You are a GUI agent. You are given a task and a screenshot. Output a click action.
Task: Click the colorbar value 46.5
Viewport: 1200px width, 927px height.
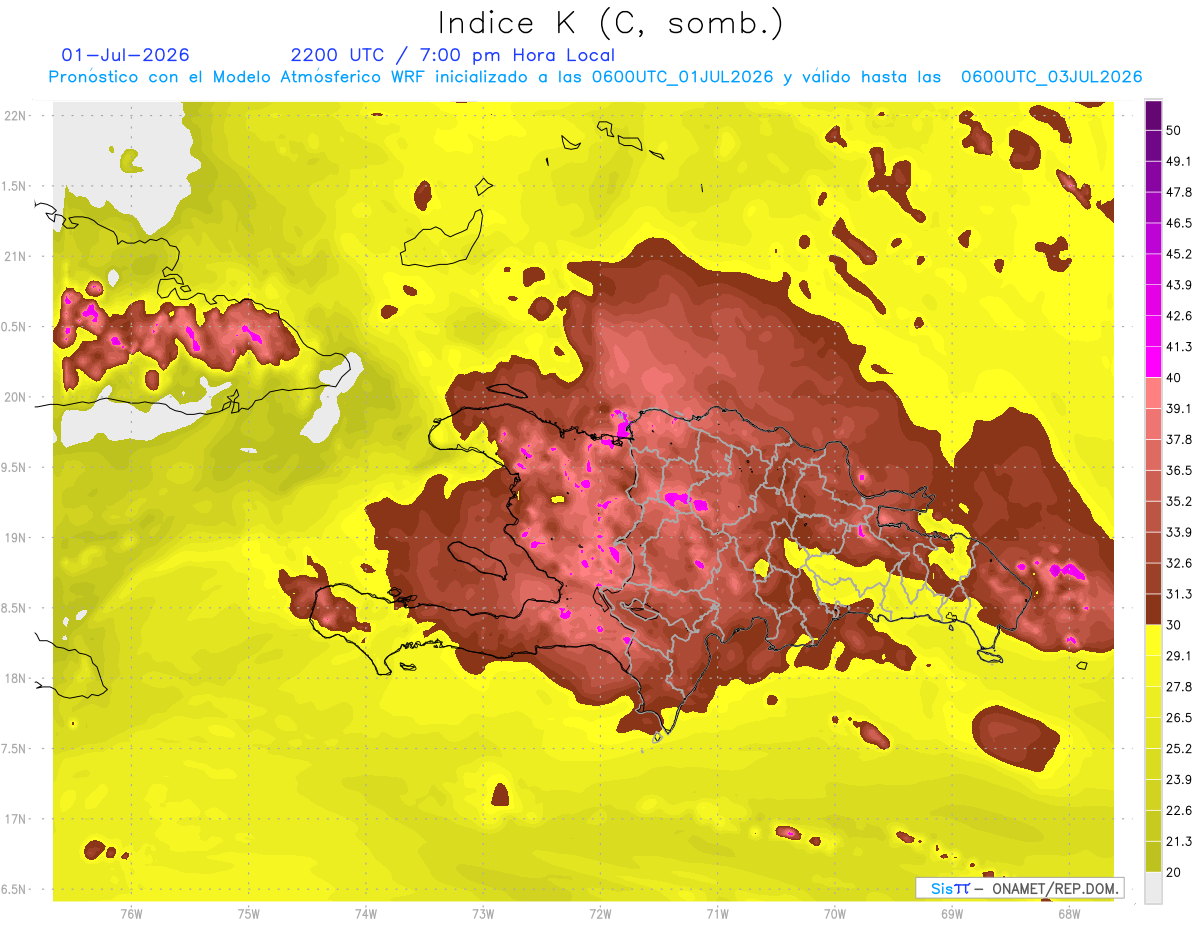(x=1178, y=223)
